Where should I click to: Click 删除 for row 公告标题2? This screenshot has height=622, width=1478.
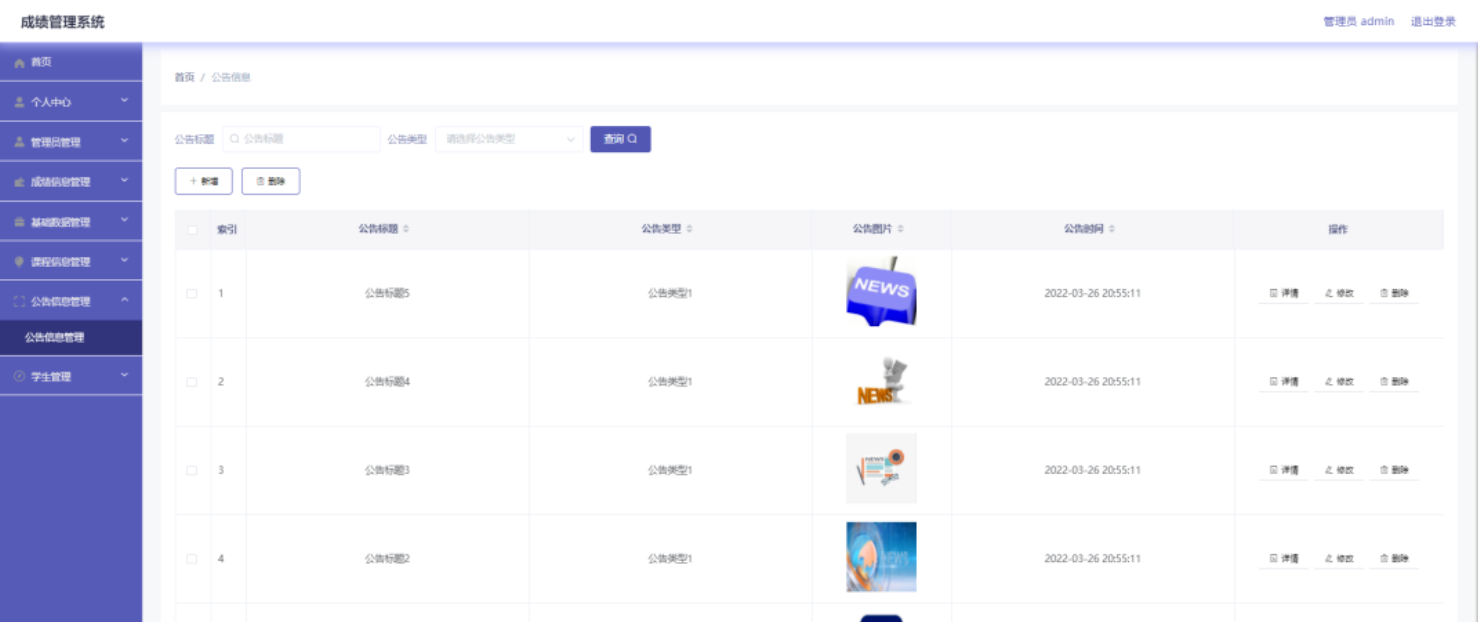(x=1394, y=559)
